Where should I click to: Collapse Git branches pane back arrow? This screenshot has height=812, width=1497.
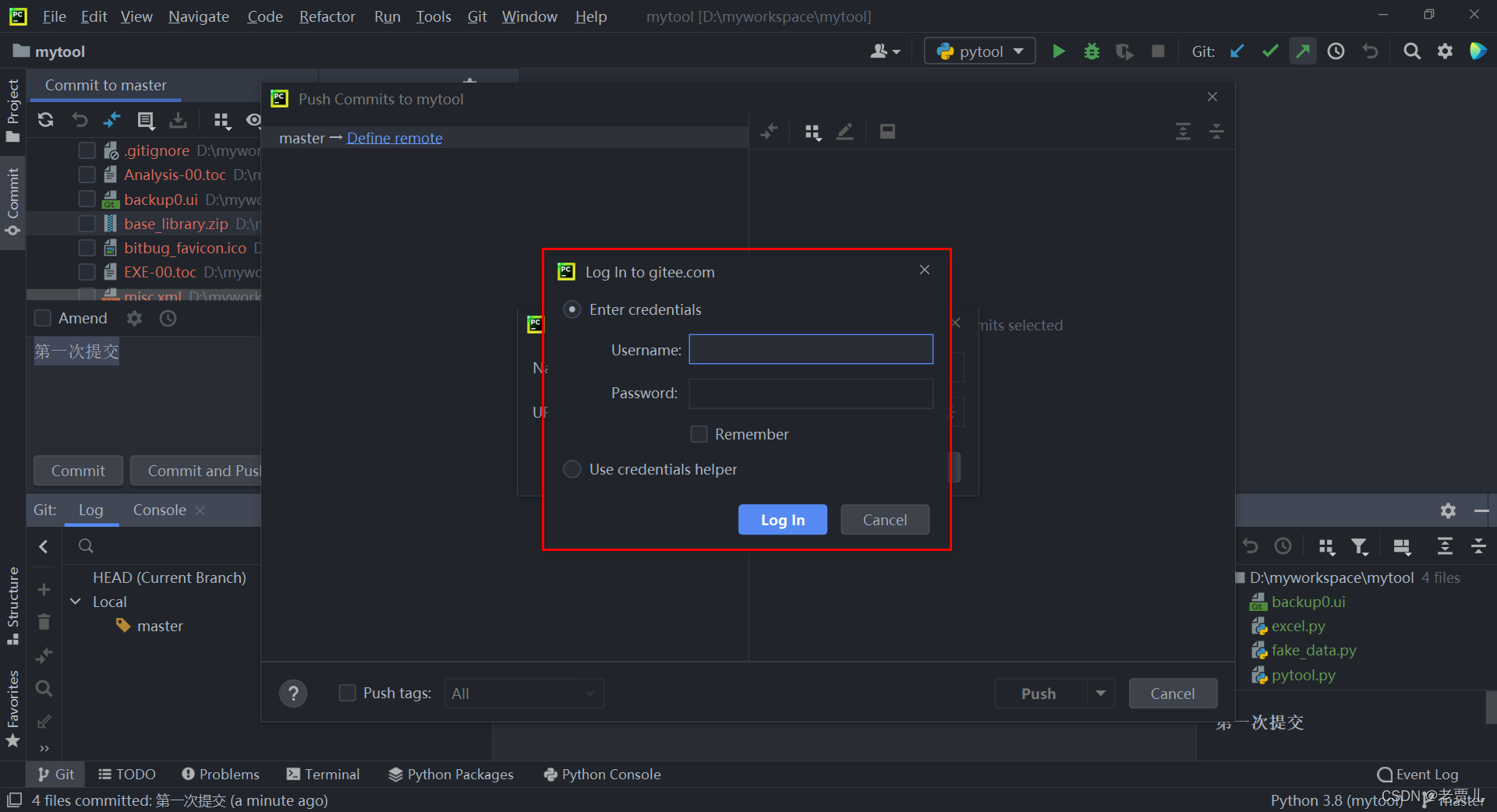coord(44,547)
